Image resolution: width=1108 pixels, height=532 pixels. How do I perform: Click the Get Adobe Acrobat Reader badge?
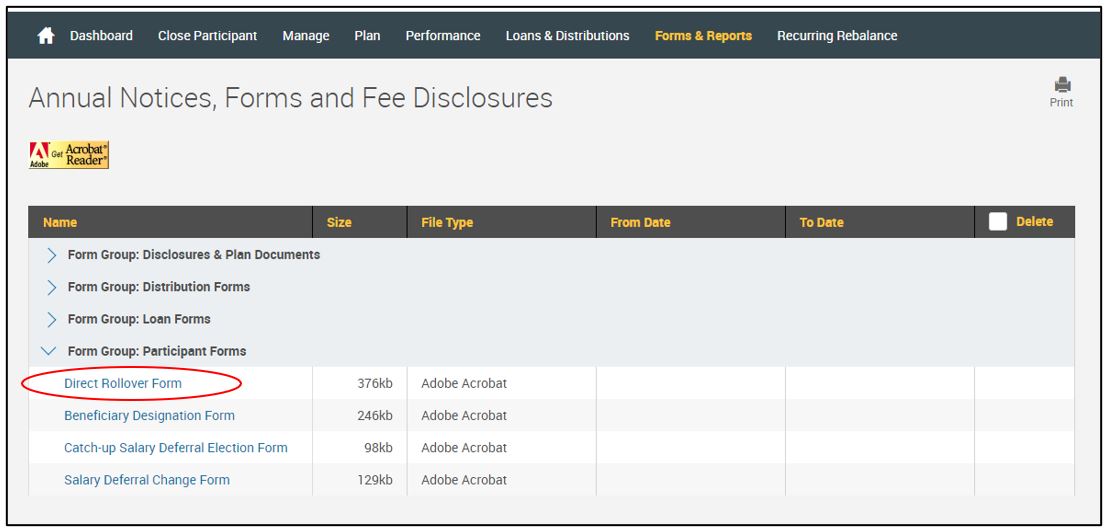(69, 155)
